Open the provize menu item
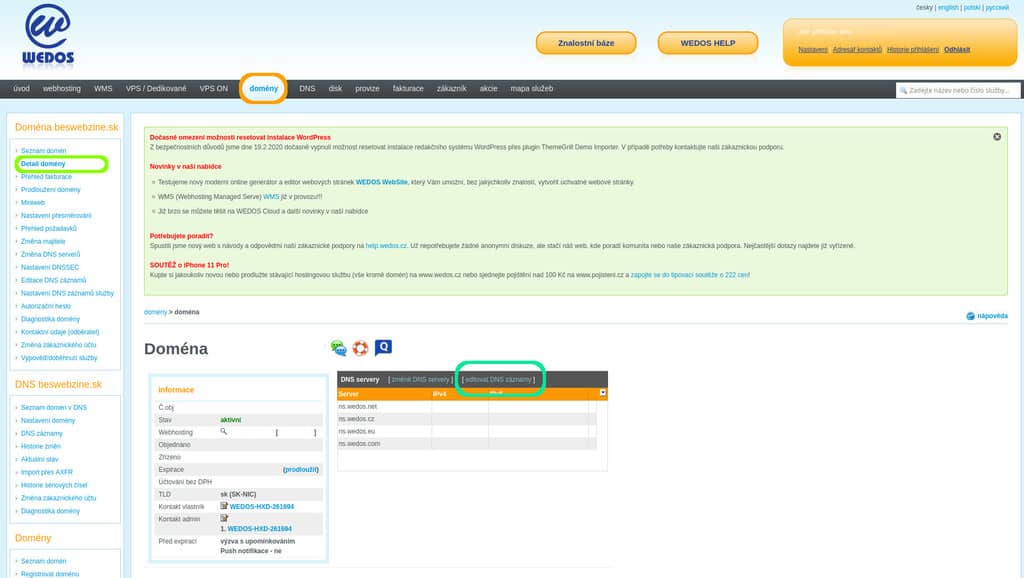1024x578 pixels. tap(367, 89)
